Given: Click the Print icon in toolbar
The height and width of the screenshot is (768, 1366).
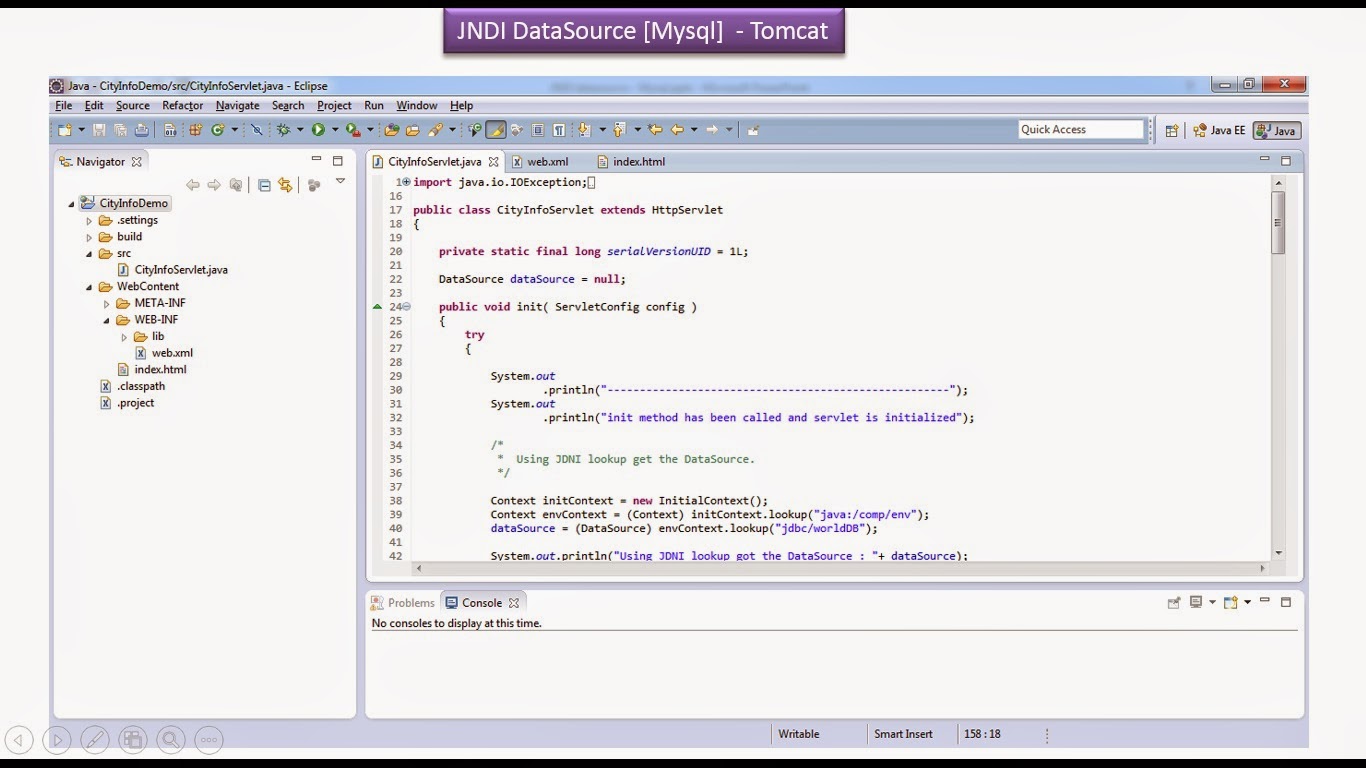Looking at the screenshot, I should [x=142, y=130].
